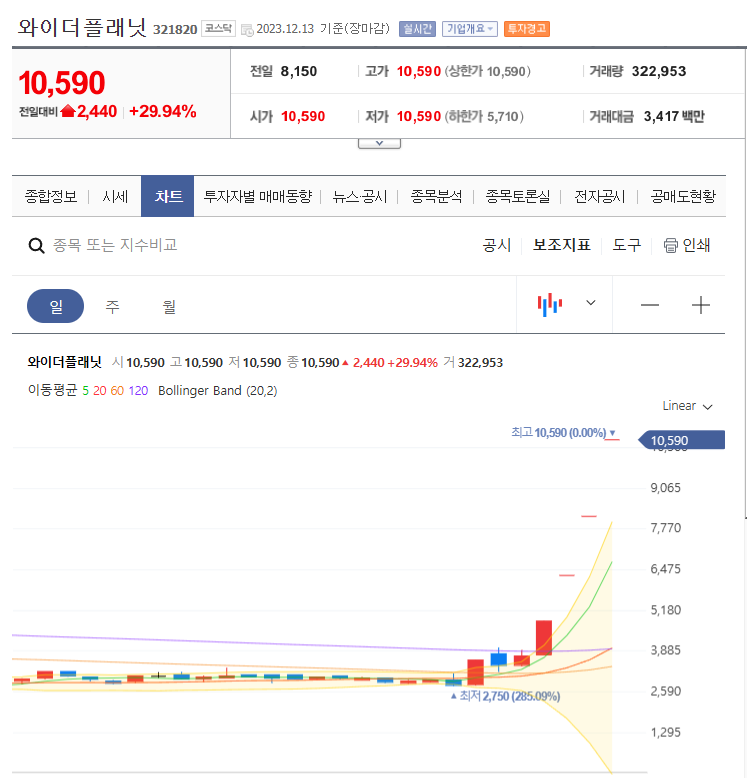Click the 와이더플래닛 stock title

click(x=82, y=27)
